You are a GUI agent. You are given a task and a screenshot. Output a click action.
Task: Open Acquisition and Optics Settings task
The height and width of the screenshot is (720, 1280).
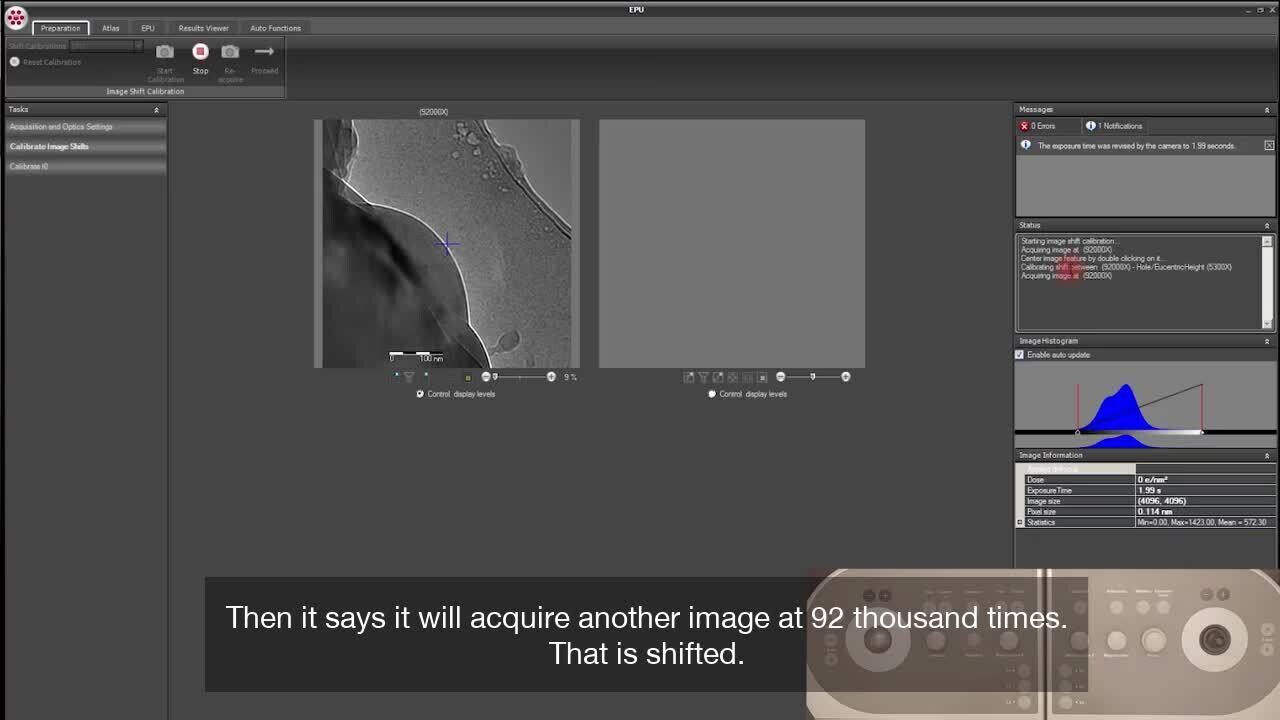point(61,127)
